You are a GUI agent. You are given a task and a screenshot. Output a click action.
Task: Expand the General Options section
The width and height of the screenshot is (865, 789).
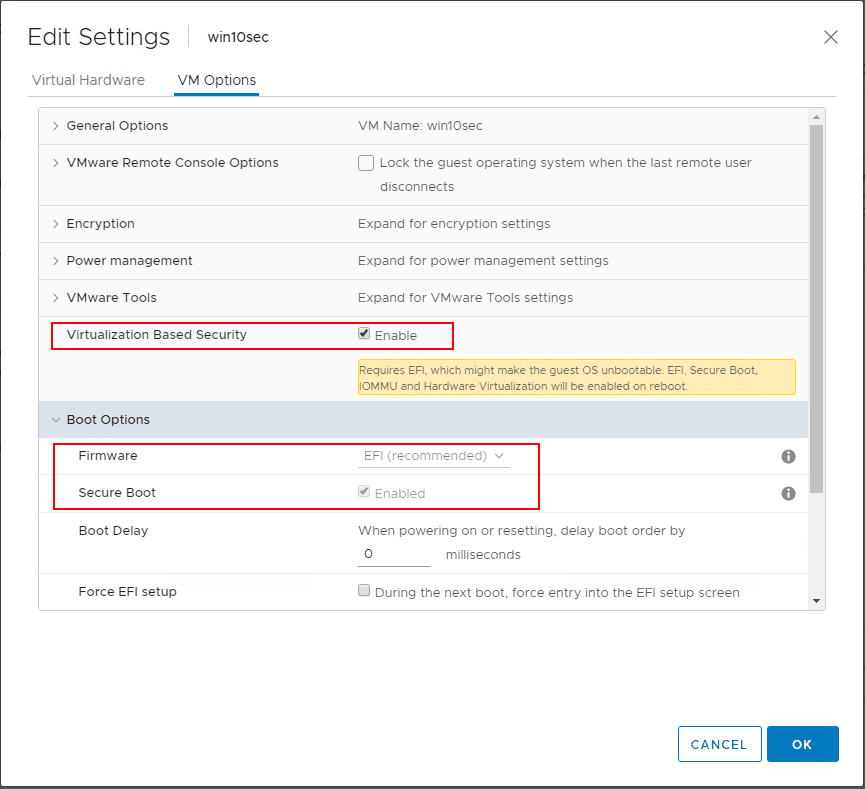(x=56, y=126)
